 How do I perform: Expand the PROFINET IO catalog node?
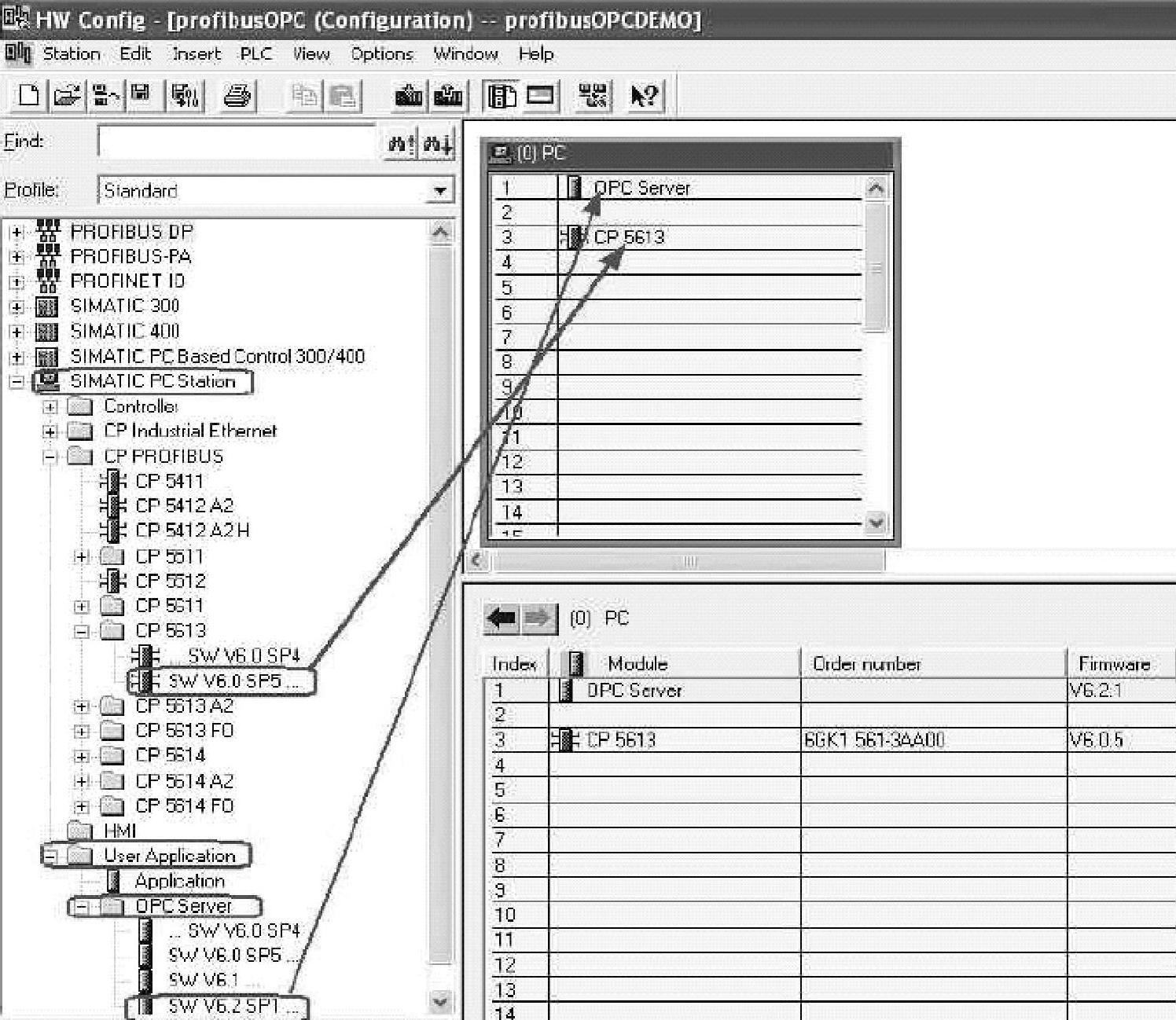[x=17, y=282]
